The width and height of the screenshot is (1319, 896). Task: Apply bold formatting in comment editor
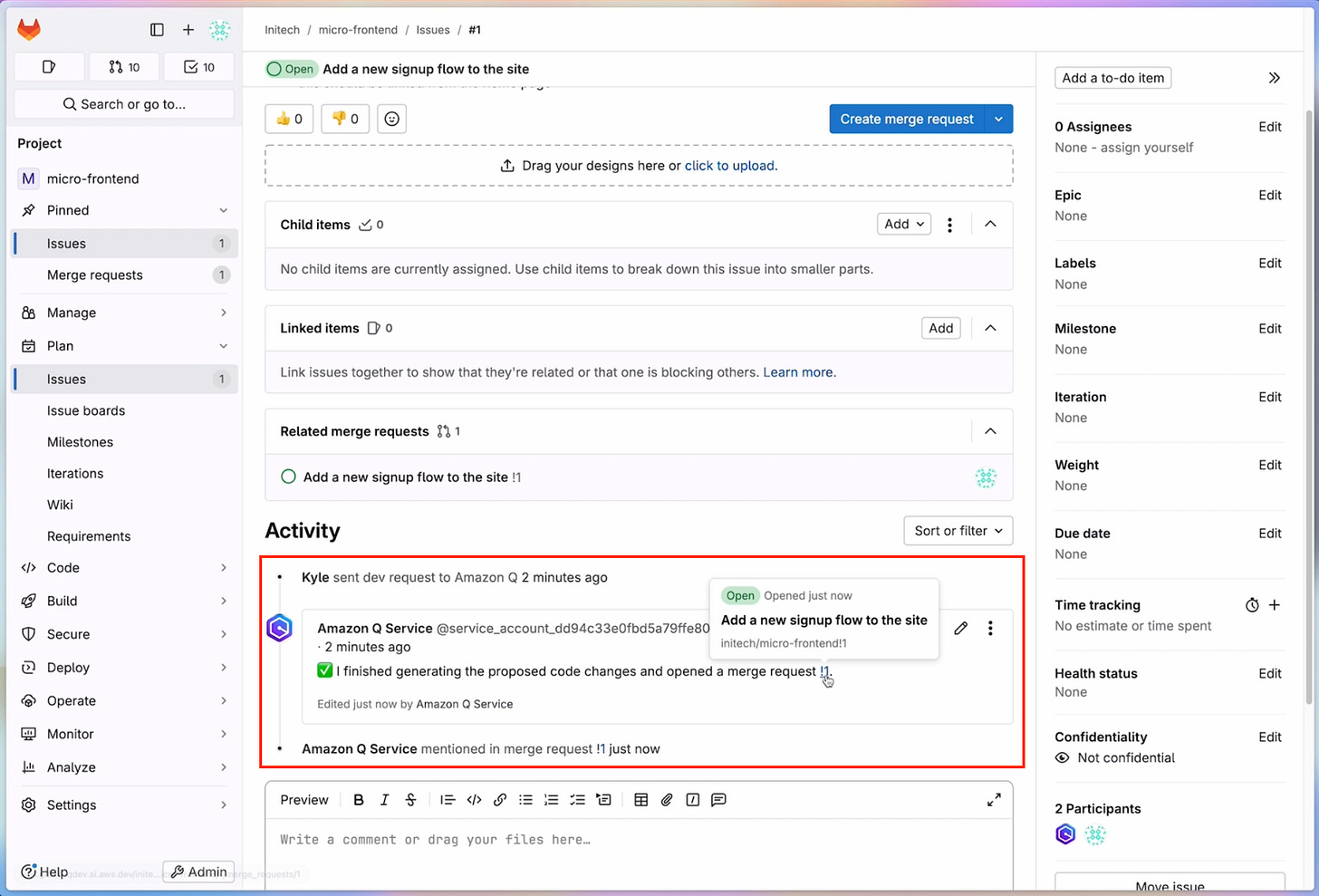[359, 800]
